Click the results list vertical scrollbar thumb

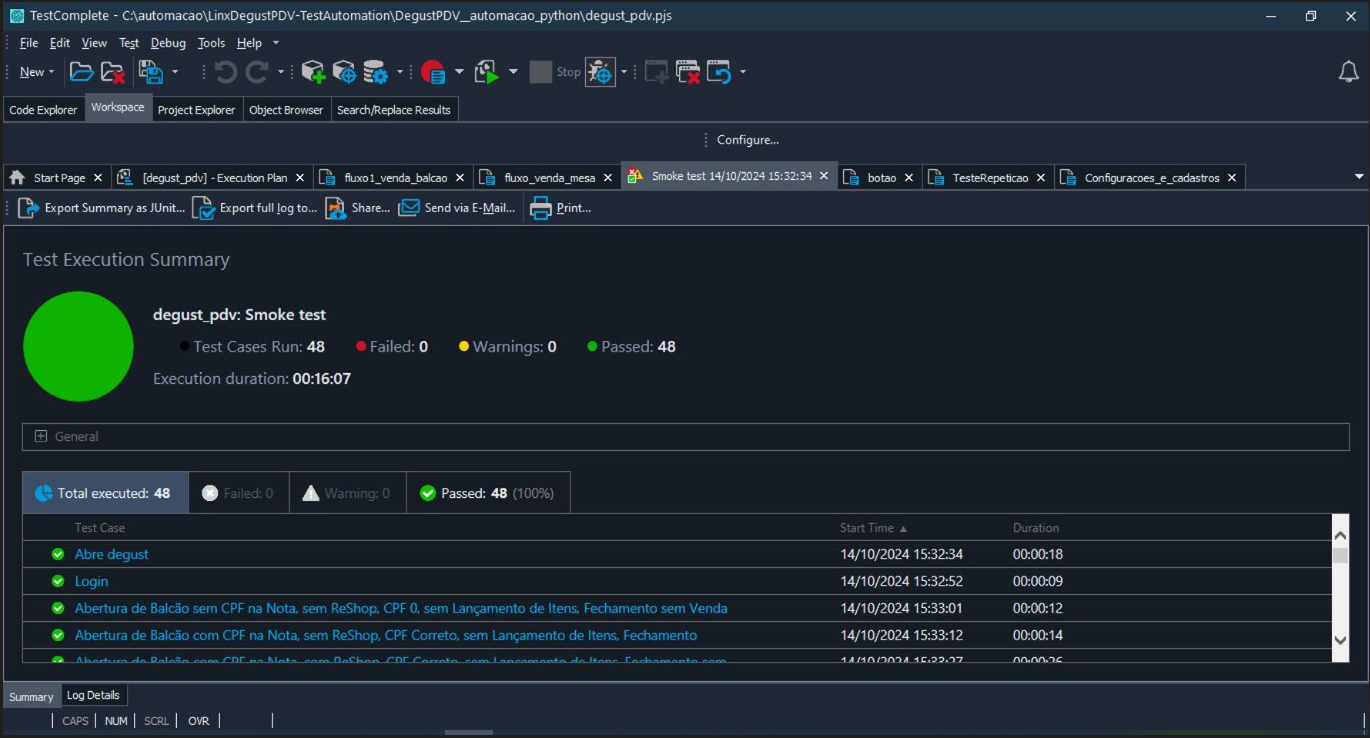pyautogui.click(x=1340, y=555)
